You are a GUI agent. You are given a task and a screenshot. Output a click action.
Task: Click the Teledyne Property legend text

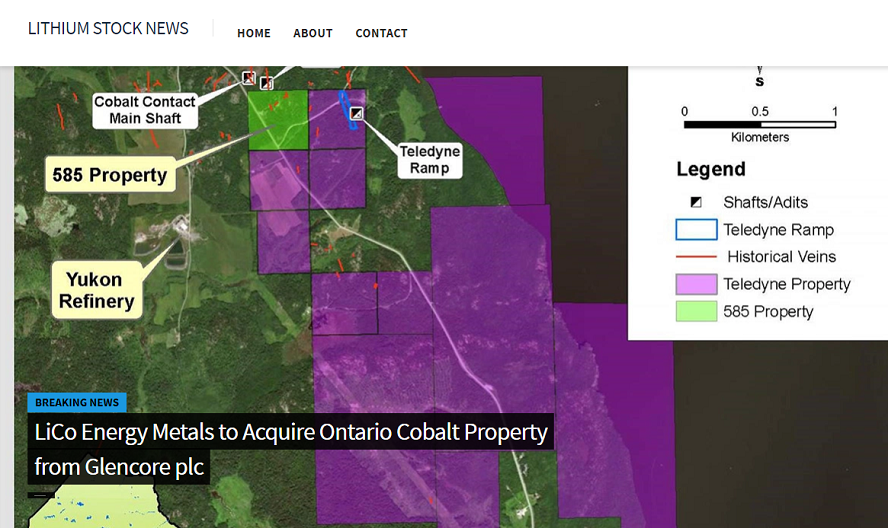[787, 284]
